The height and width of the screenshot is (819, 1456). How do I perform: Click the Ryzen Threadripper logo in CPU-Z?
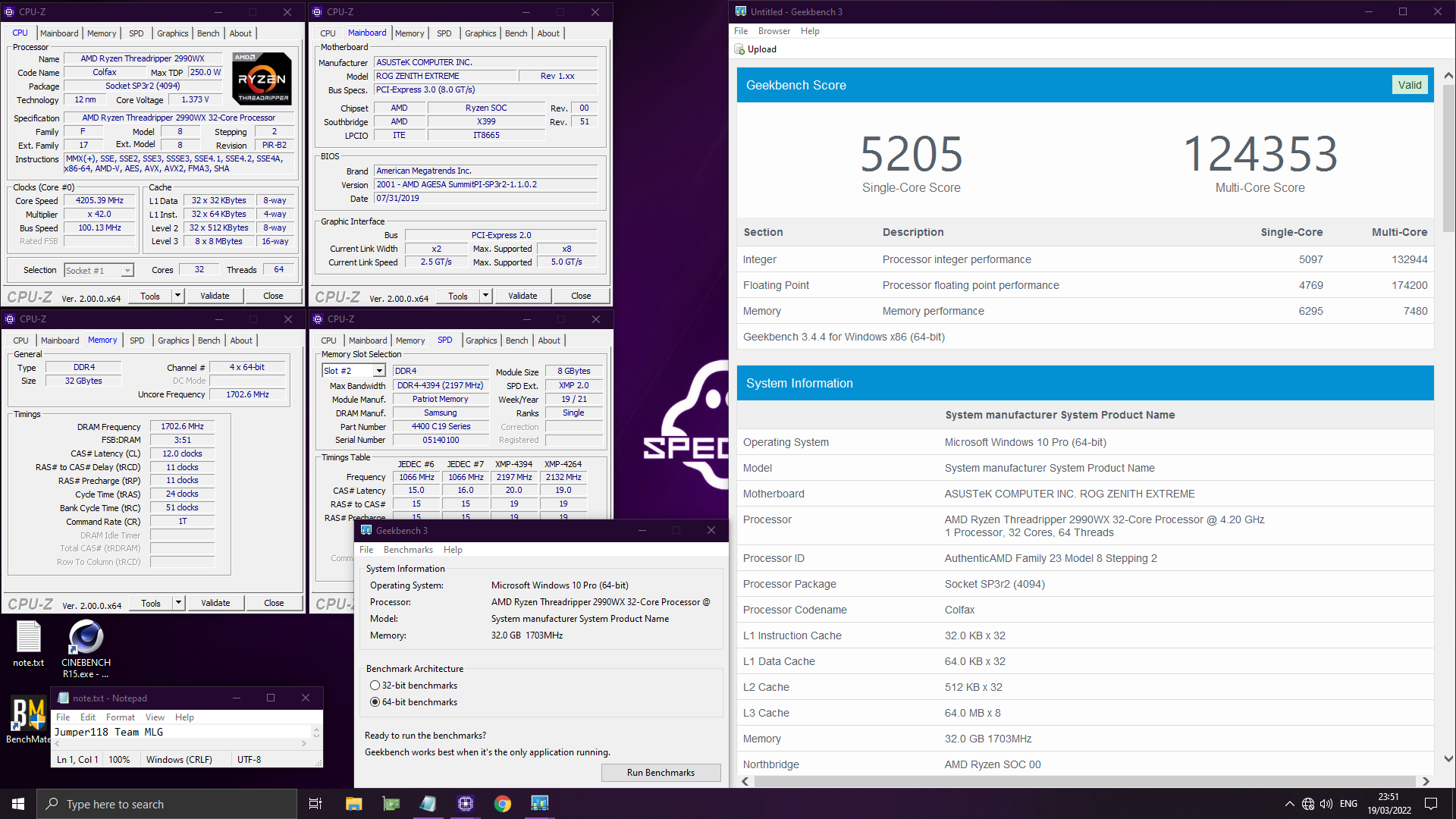point(262,78)
